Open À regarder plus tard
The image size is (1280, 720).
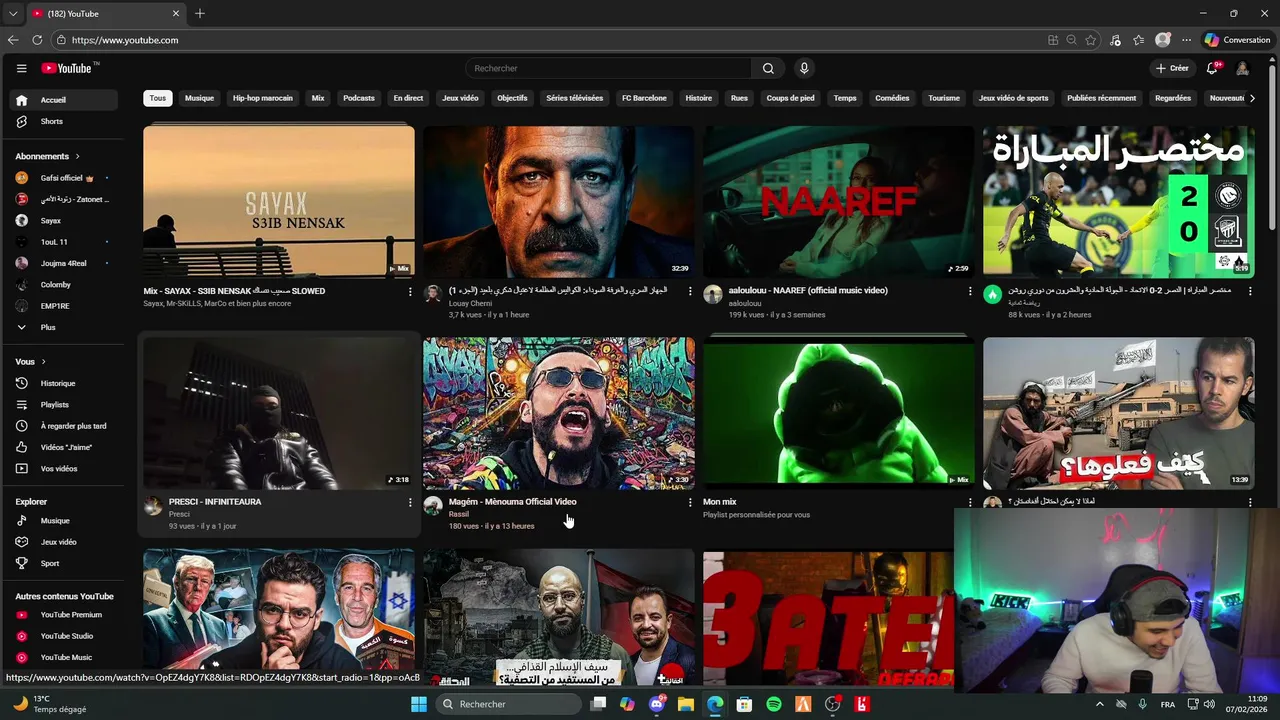(x=62, y=426)
